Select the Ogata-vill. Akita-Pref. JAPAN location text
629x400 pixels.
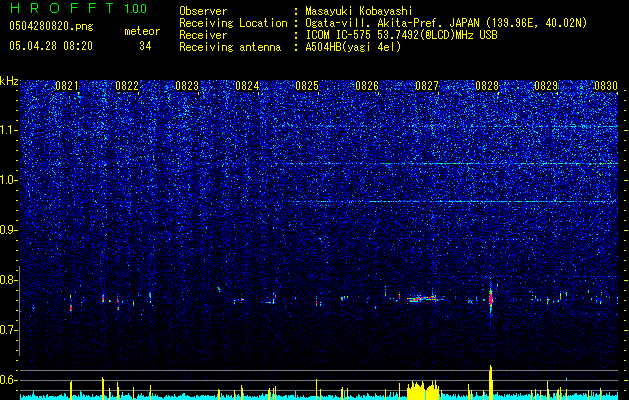(x=446, y=23)
